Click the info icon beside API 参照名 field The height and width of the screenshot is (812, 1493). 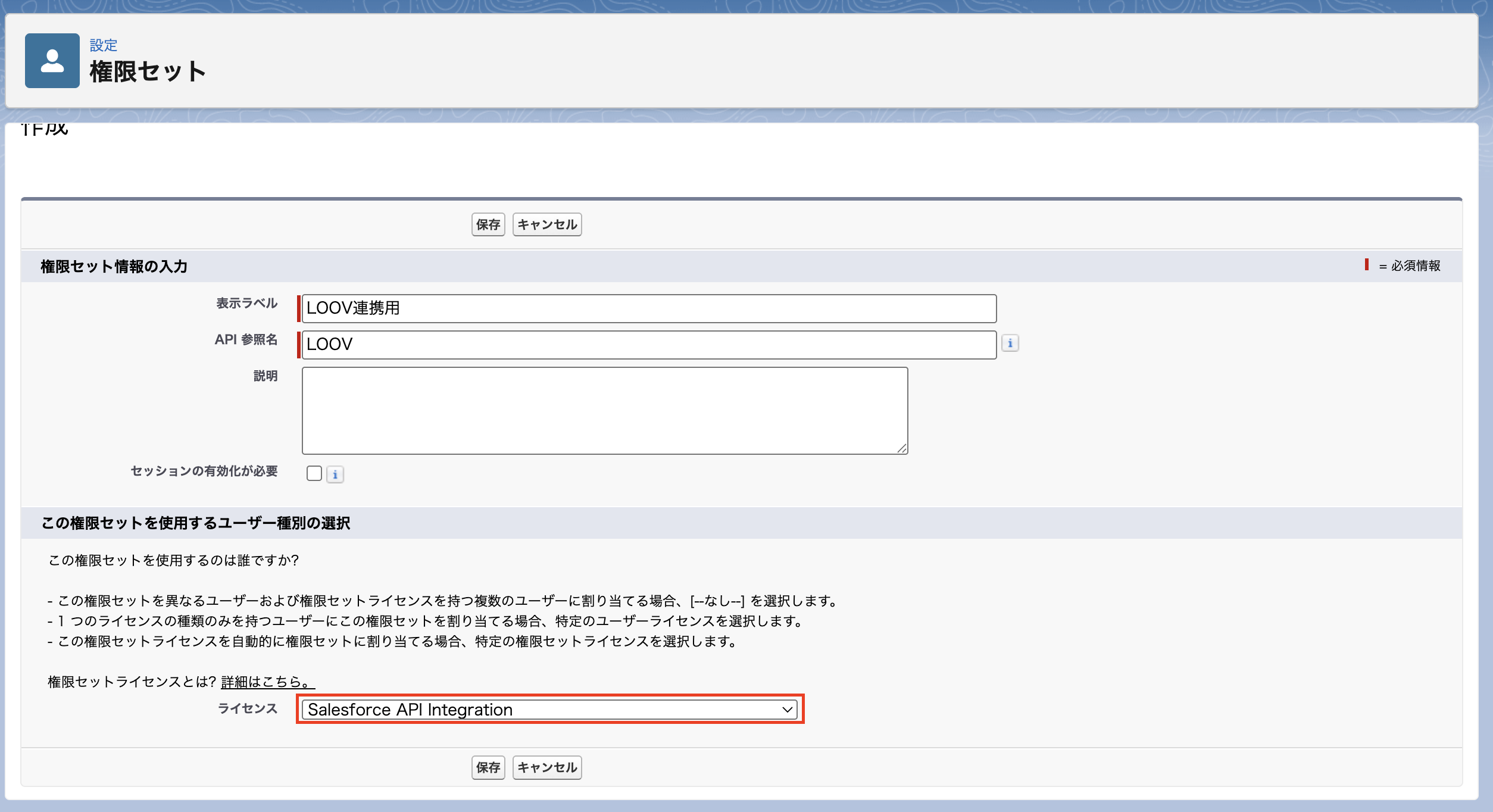coord(1010,343)
